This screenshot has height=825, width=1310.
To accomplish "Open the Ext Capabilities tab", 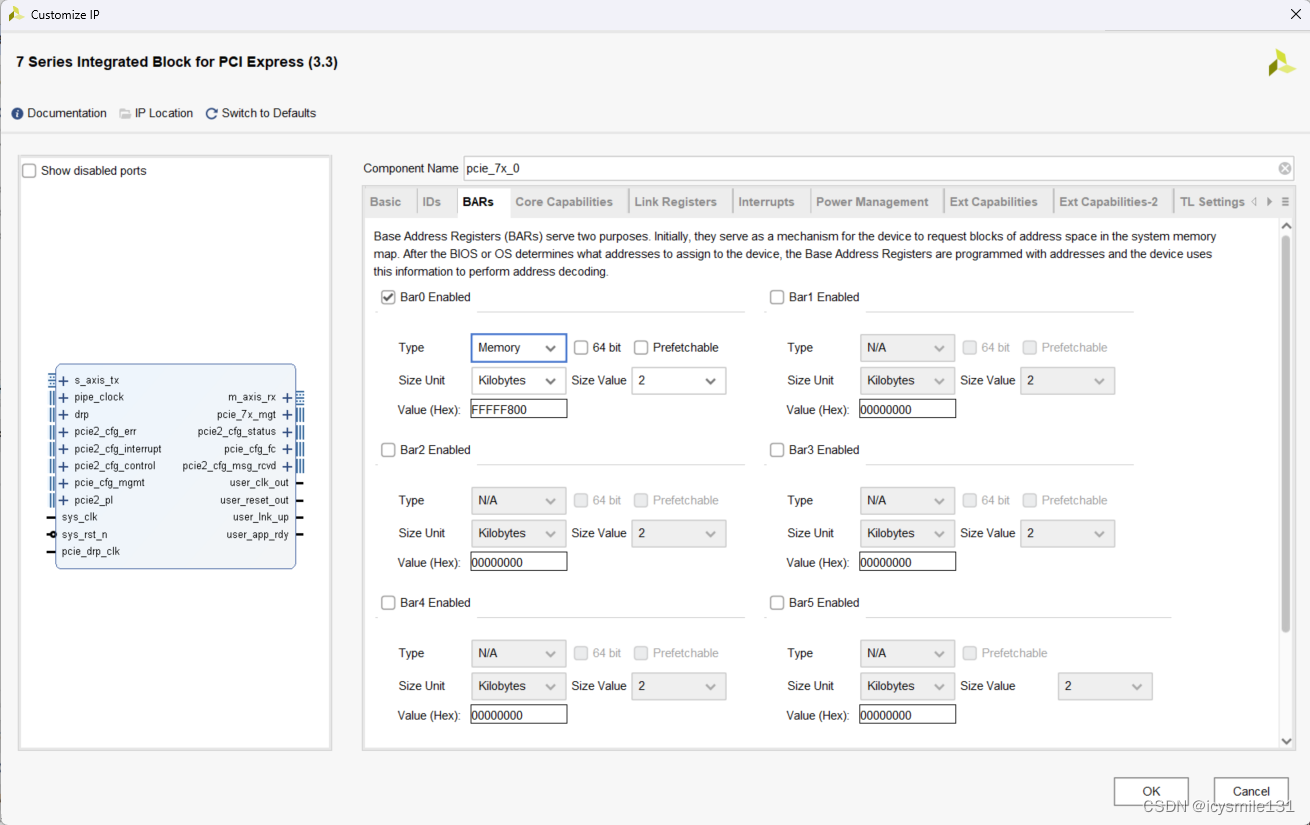I will [993, 202].
